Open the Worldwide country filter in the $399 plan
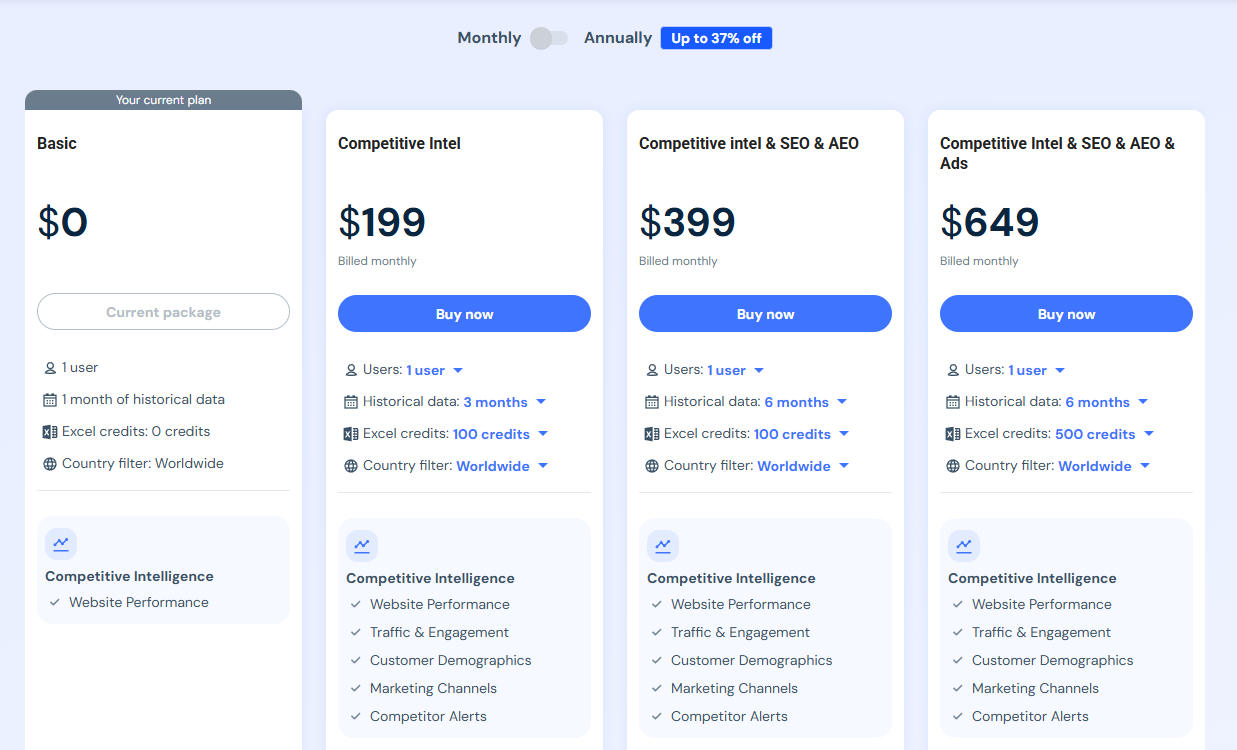 (x=803, y=466)
